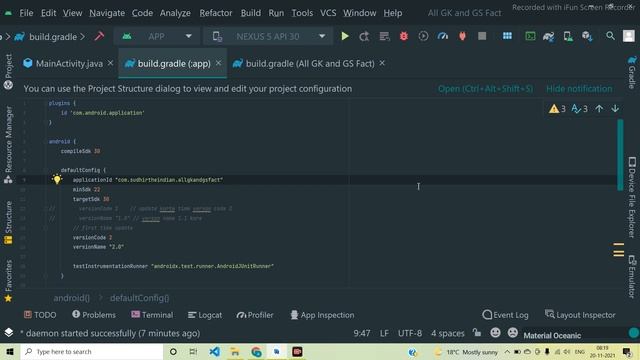Open the Build menu
This screenshot has width=640, height=360.
click(251, 13)
